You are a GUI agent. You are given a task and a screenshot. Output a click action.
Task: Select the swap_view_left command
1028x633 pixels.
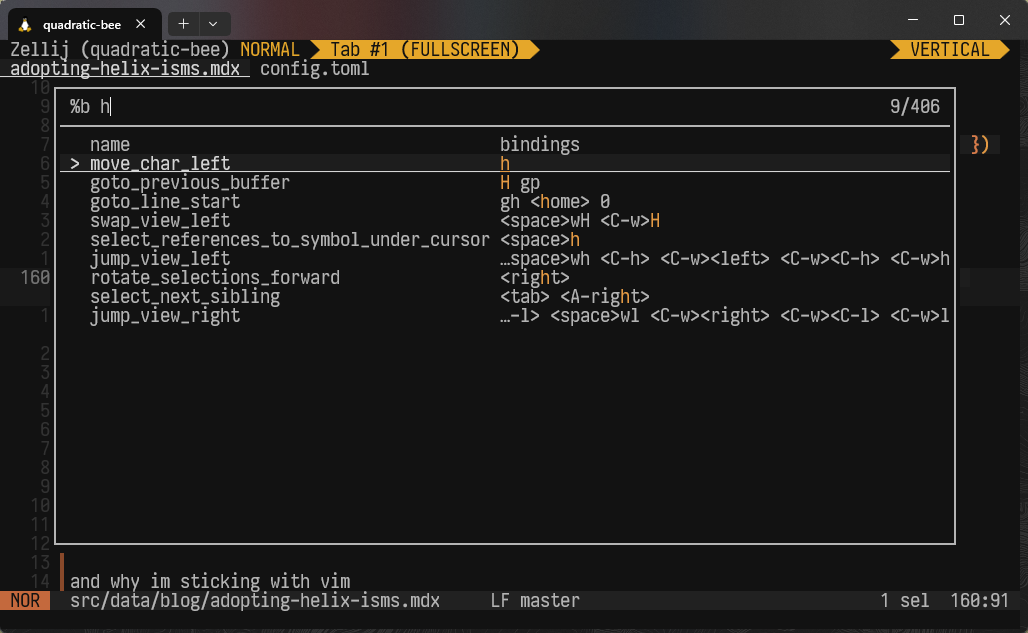point(505,220)
